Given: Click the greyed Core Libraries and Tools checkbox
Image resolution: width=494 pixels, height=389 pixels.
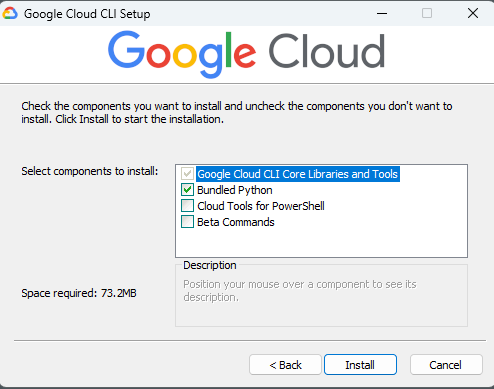Looking at the screenshot, I should tap(187, 174).
